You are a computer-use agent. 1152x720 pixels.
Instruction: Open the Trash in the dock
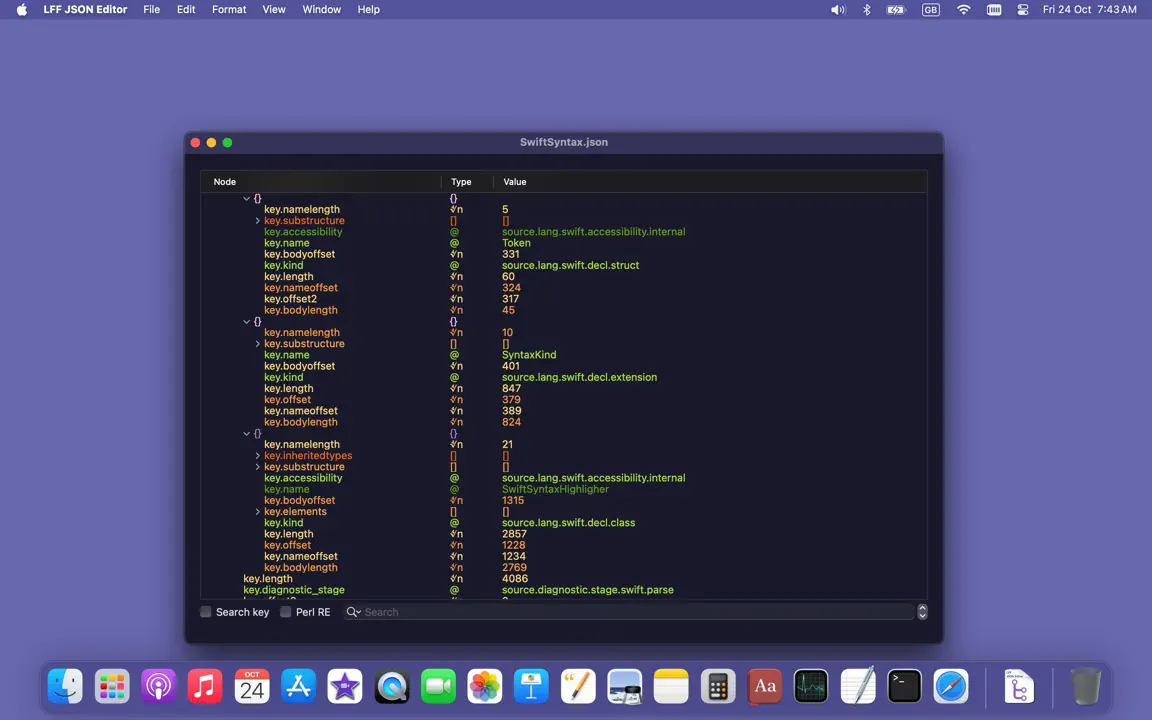tap(1085, 686)
